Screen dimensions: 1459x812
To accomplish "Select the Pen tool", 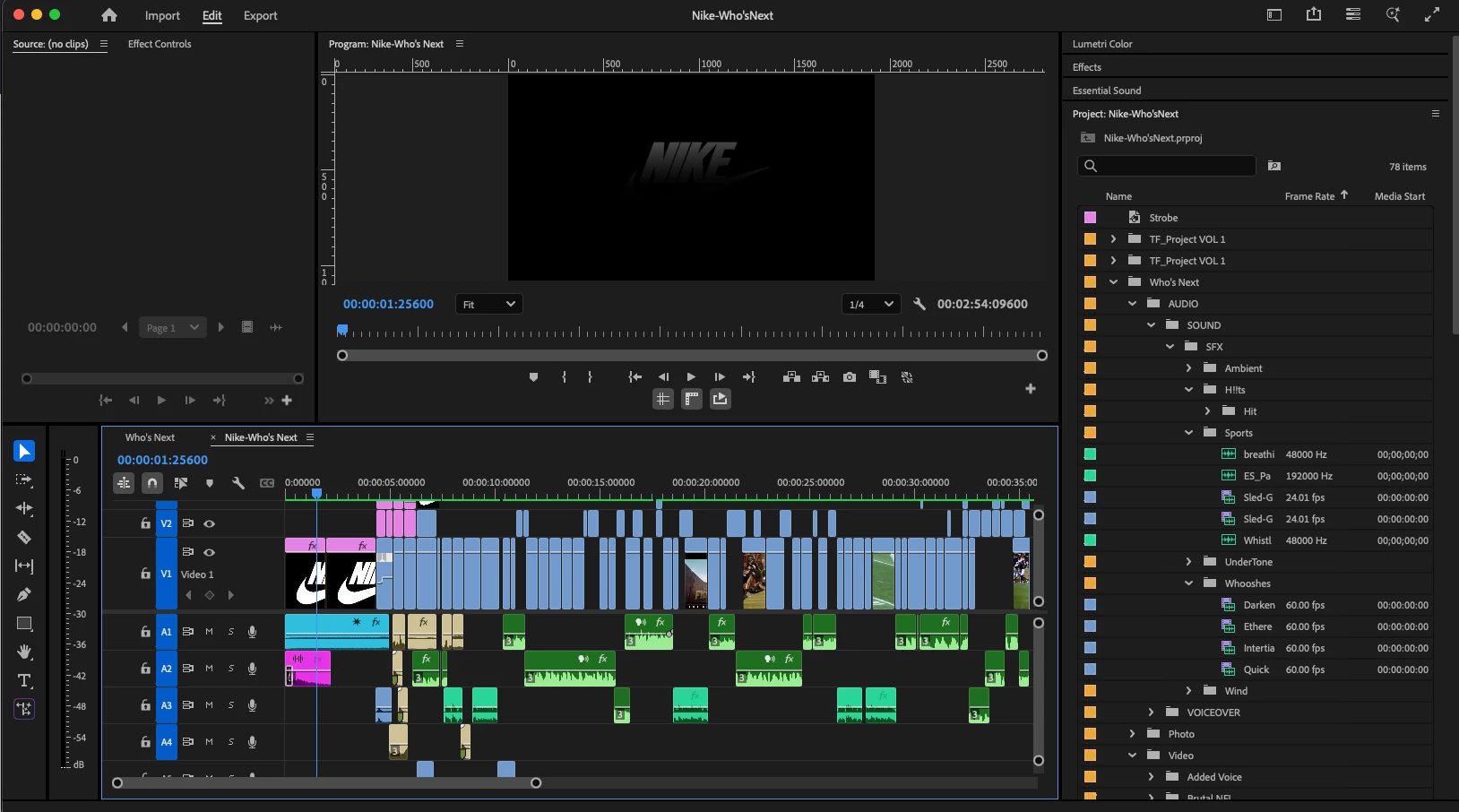I will [x=24, y=594].
